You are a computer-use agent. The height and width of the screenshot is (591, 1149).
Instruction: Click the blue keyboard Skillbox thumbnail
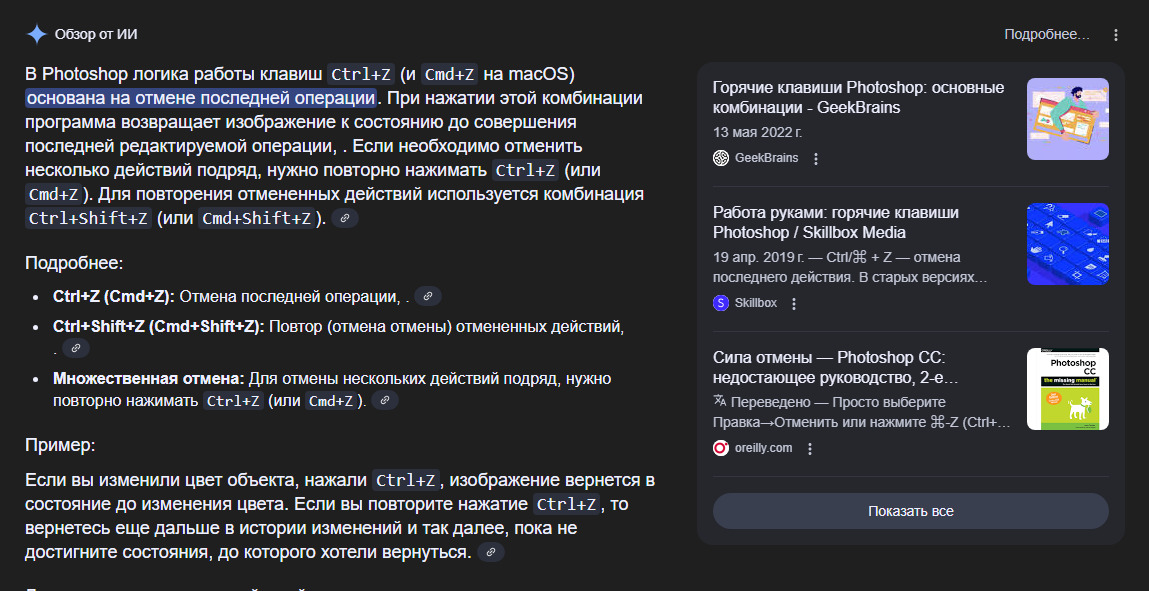coord(1068,244)
